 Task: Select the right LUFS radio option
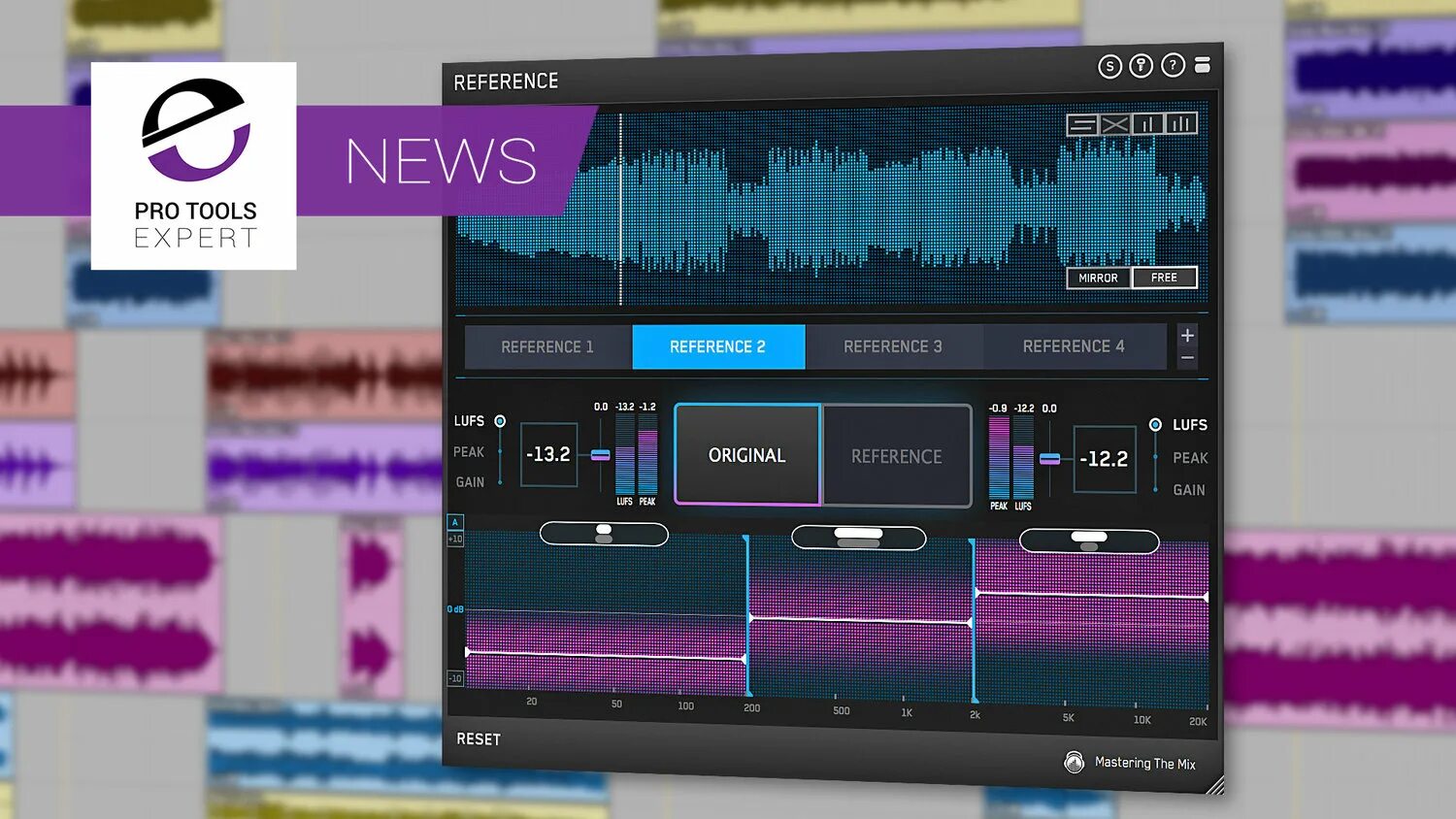click(x=1155, y=425)
